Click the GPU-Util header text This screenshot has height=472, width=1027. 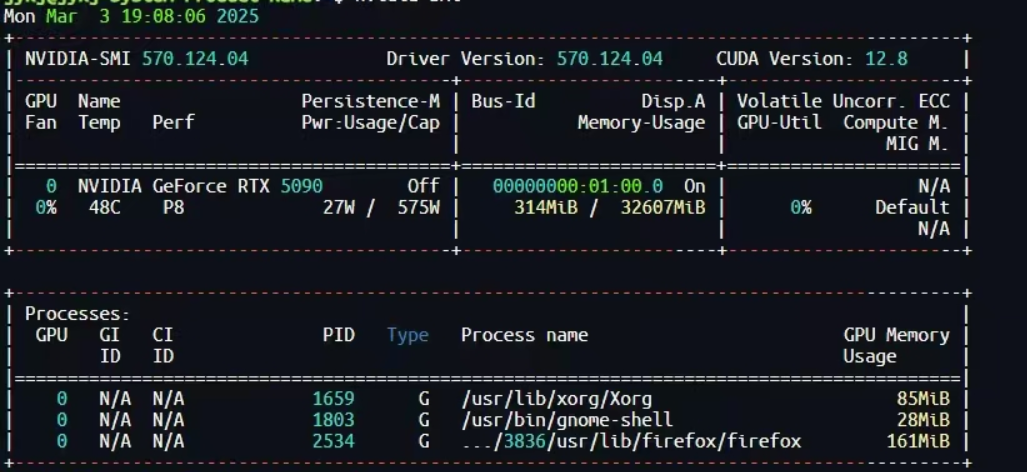(x=779, y=122)
